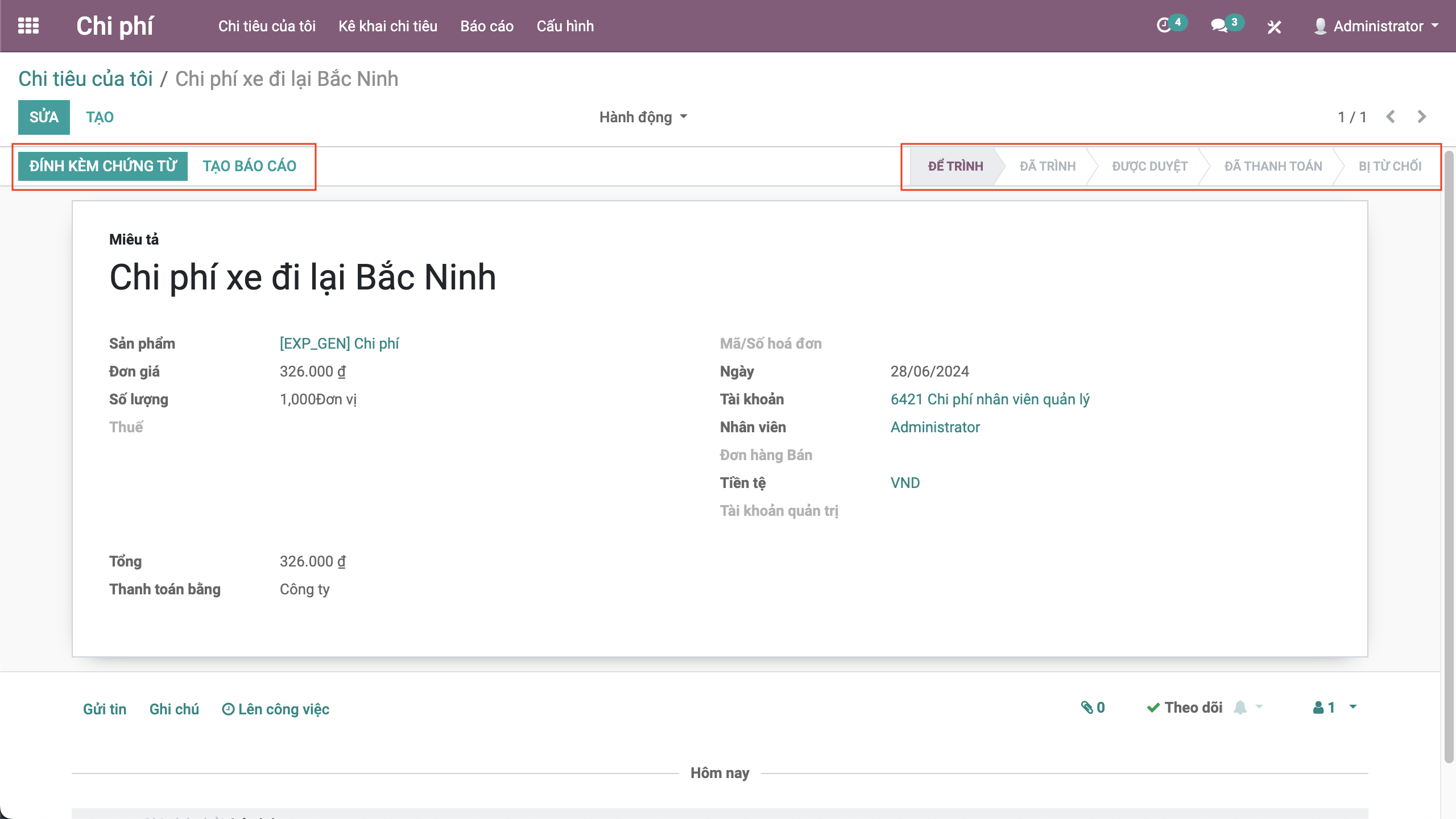
Task: Expand the Hành động action dropdown
Action: click(643, 117)
